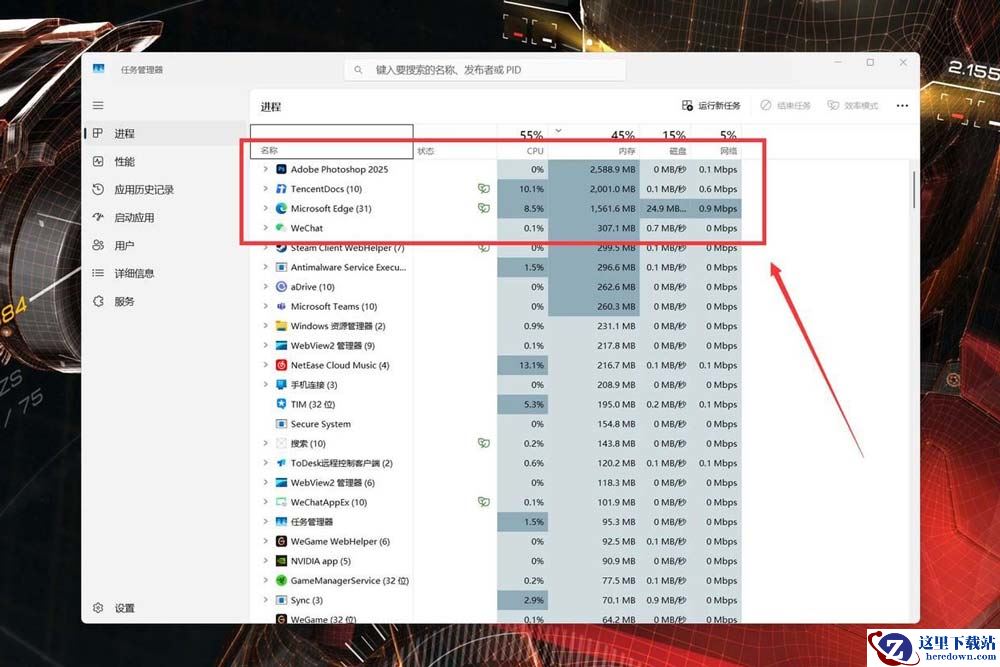Sort processes by the 内存 column header
This screenshot has height=667, width=1000.
coord(594,143)
